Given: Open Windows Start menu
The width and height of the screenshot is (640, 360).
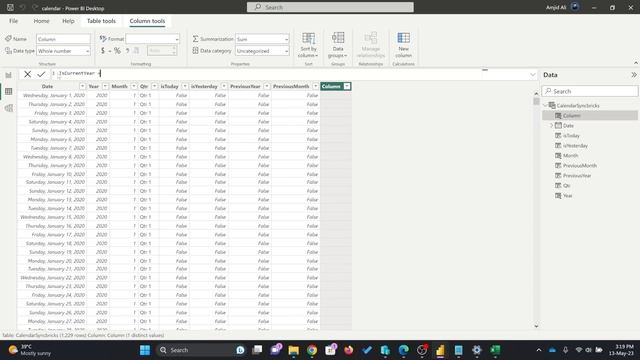Looking at the screenshot, I should pos(145,350).
